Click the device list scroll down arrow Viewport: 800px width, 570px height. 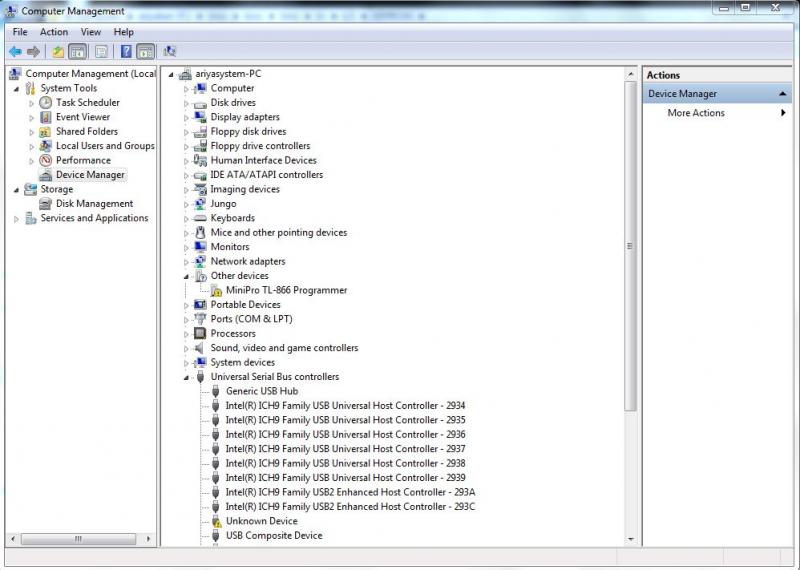pos(631,539)
